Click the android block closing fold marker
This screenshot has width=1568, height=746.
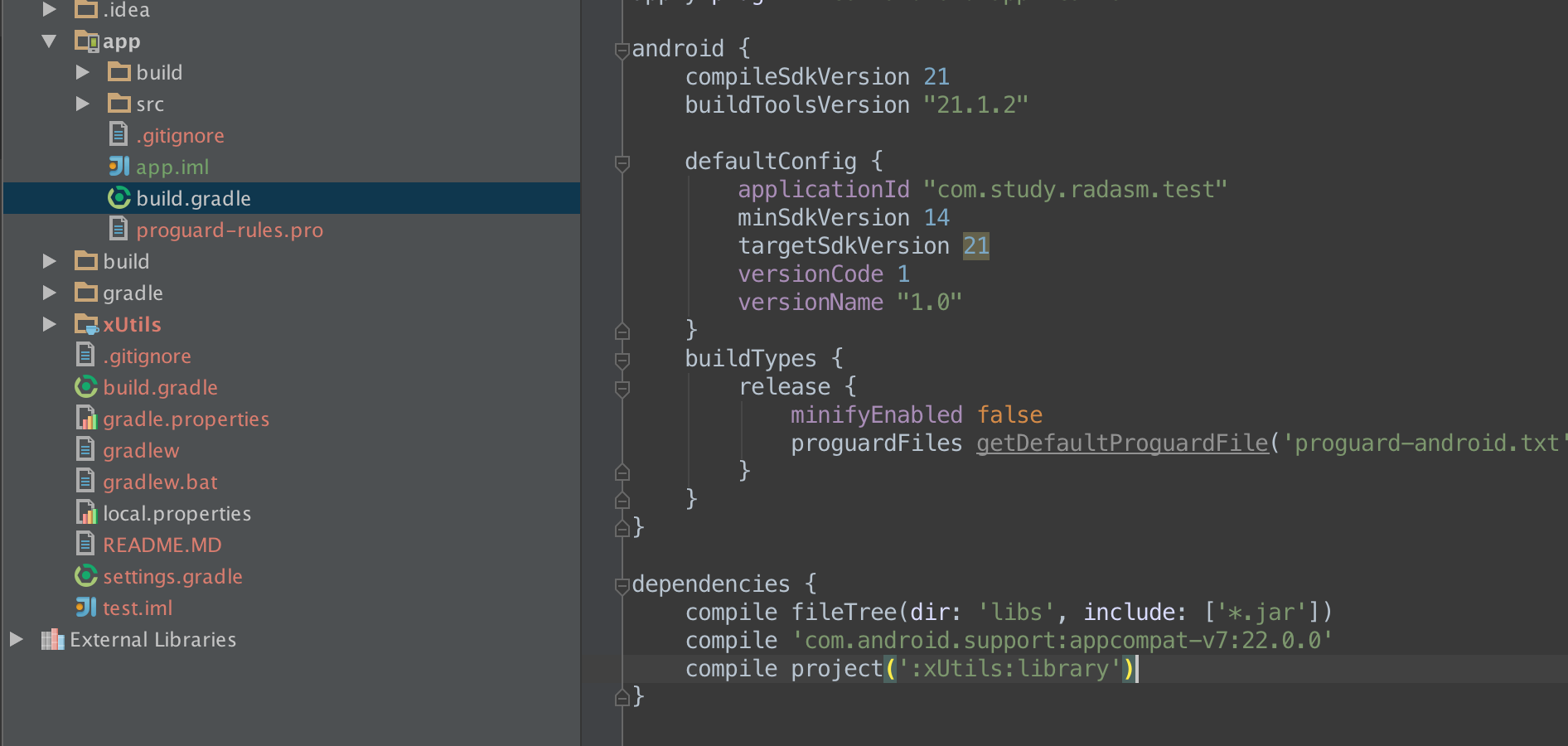(622, 528)
